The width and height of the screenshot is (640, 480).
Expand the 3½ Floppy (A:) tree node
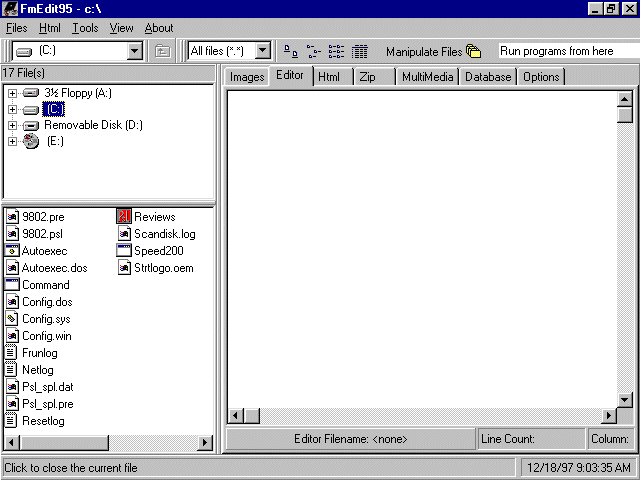(12, 93)
